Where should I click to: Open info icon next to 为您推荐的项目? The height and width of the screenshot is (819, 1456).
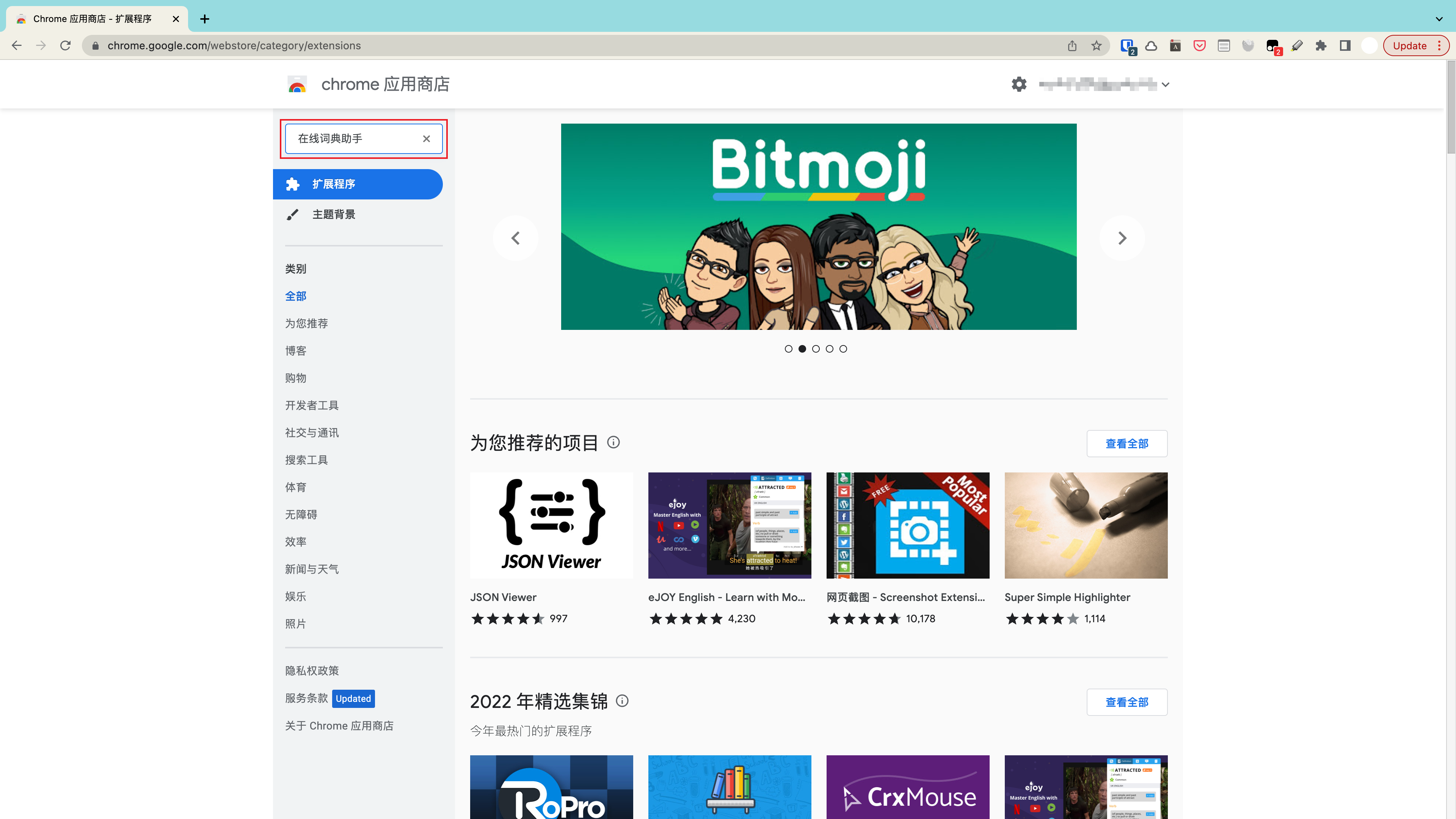(x=614, y=442)
